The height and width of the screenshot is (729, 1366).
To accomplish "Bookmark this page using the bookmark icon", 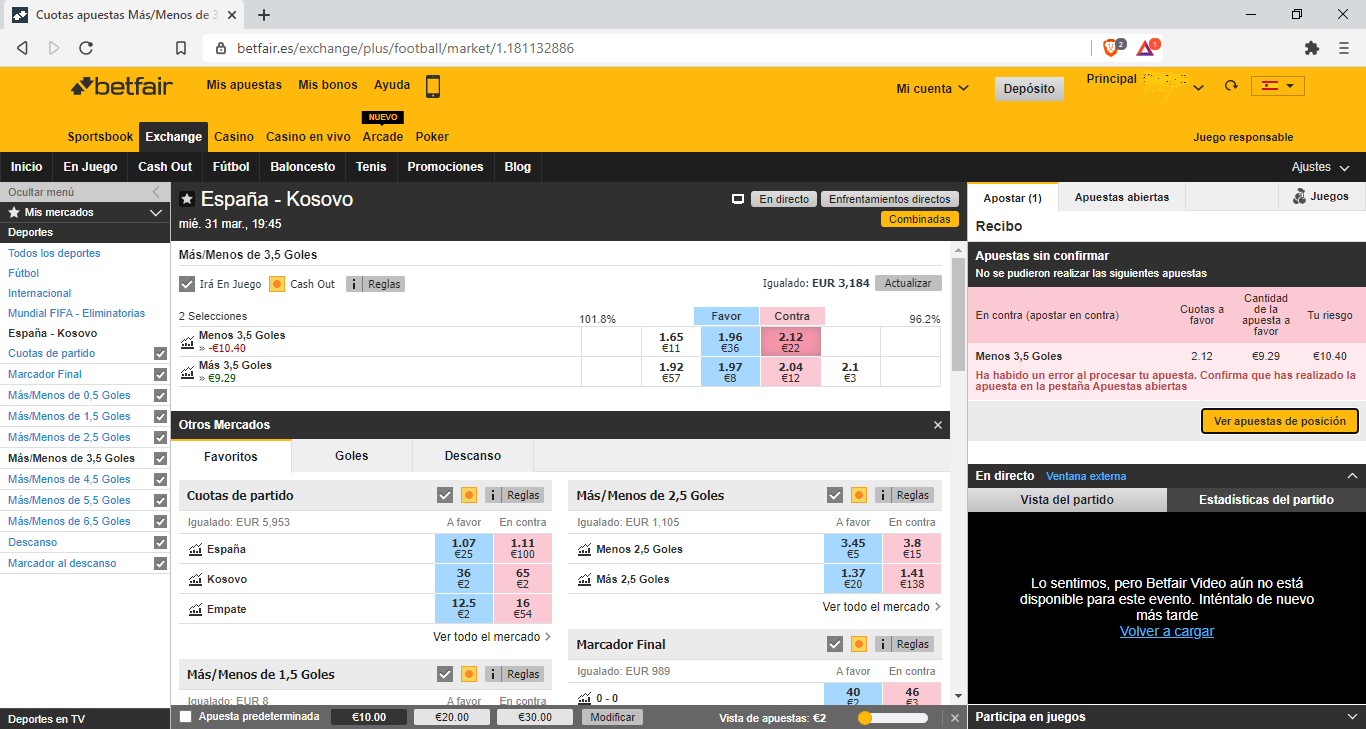I will click(x=181, y=48).
